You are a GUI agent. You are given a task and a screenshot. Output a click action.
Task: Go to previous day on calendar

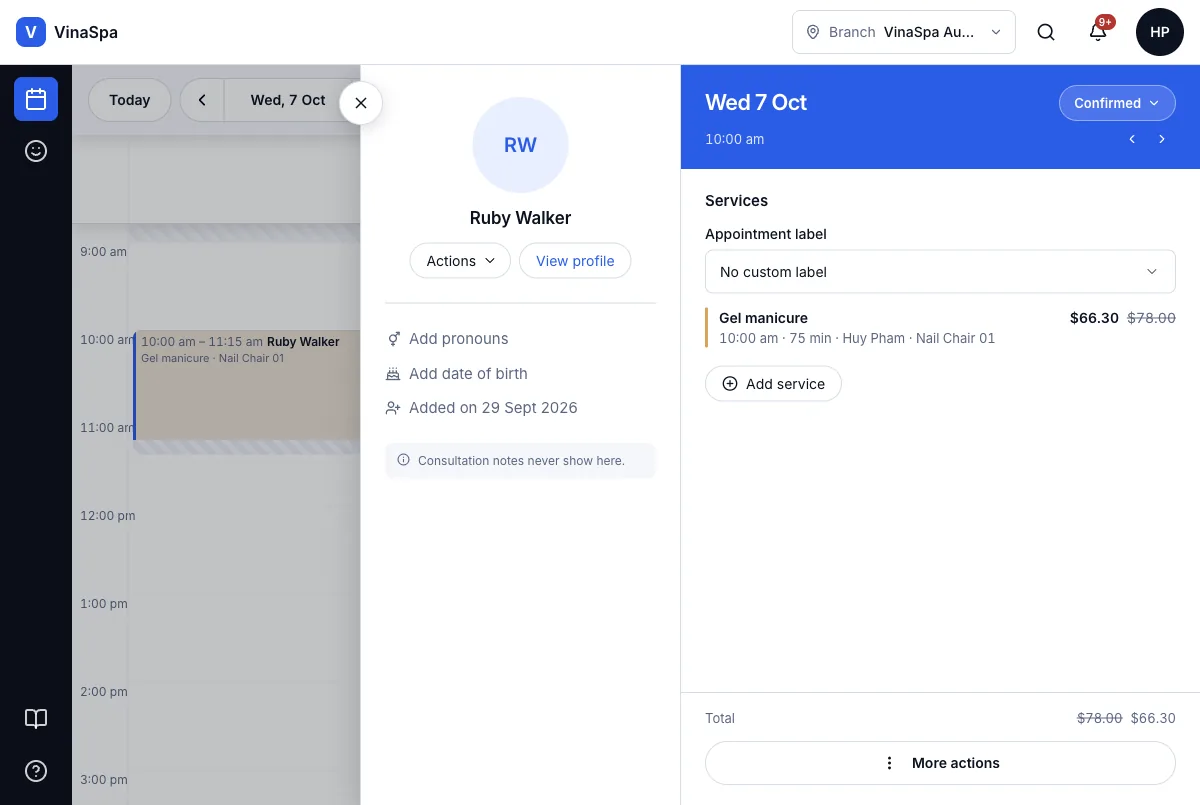(202, 100)
